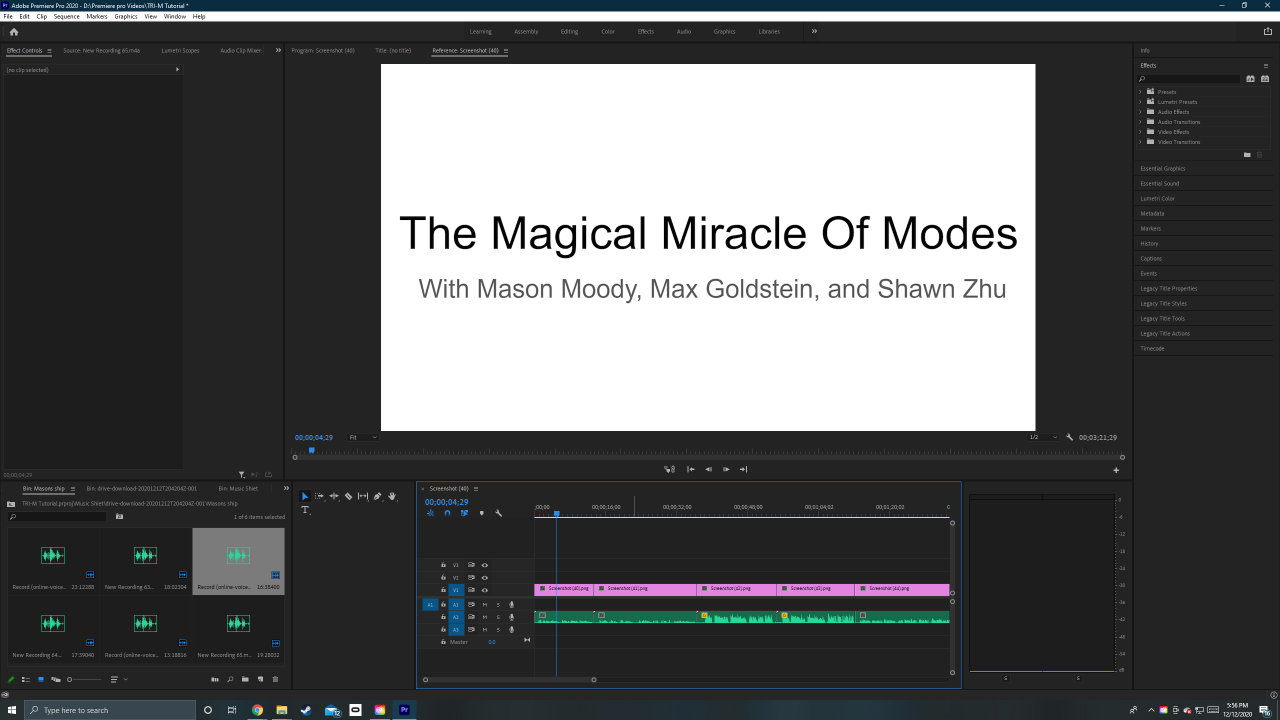Expand the Video Effects folder
The image size is (1280, 720).
(1140, 132)
